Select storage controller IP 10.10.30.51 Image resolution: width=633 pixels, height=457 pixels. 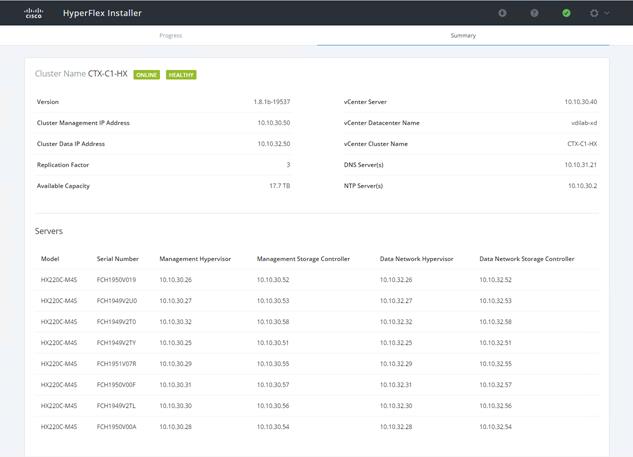[x=273, y=343]
